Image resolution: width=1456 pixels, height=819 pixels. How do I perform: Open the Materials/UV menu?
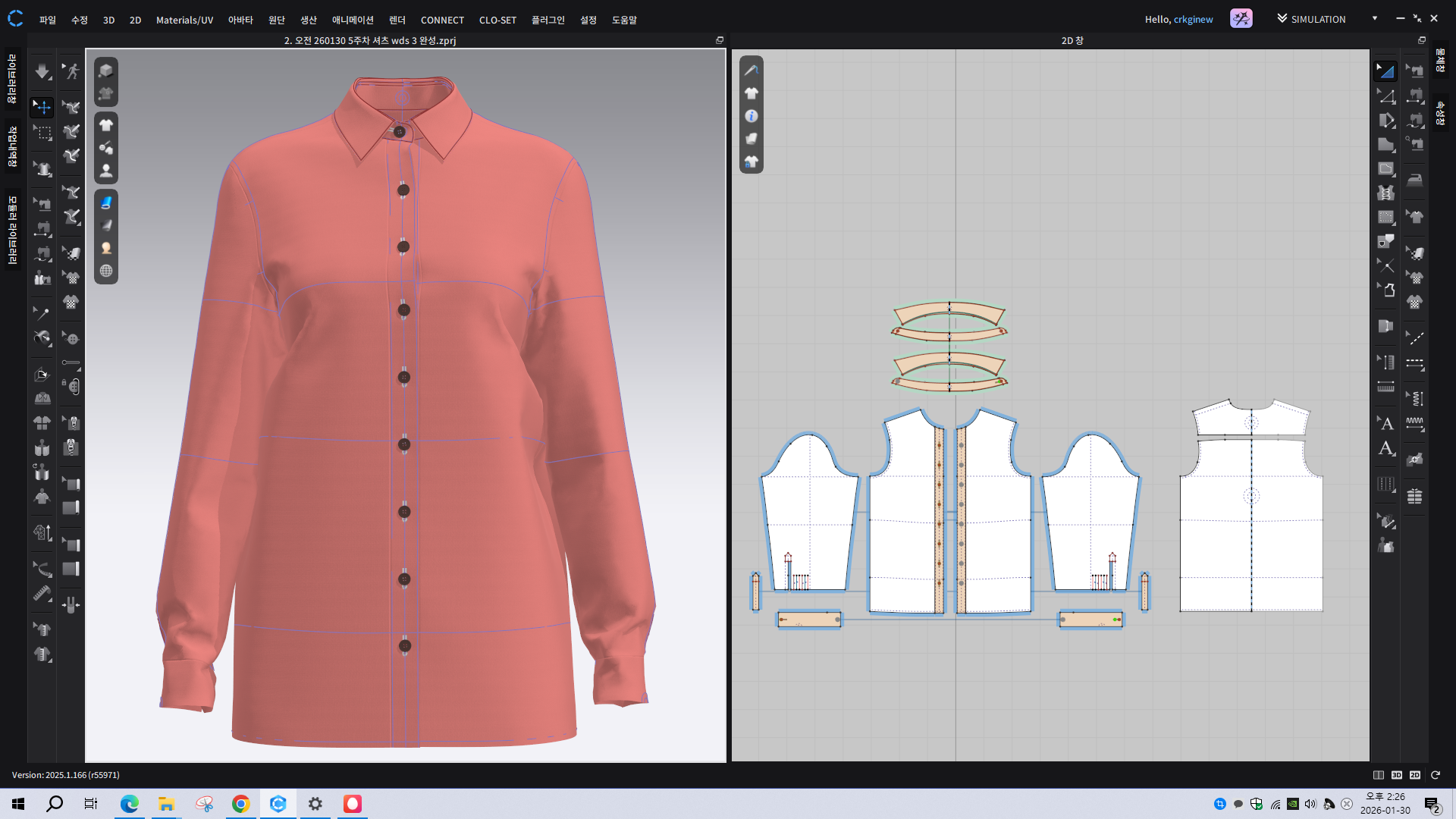click(x=184, y=20)
